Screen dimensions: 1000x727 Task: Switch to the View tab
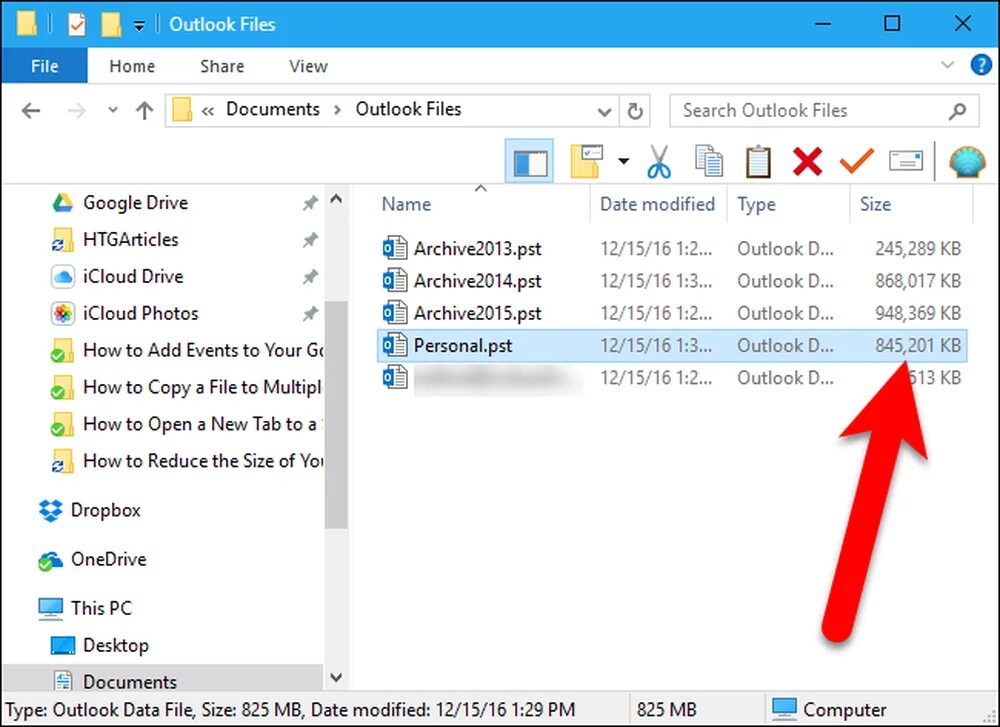[x=308, y=66]
